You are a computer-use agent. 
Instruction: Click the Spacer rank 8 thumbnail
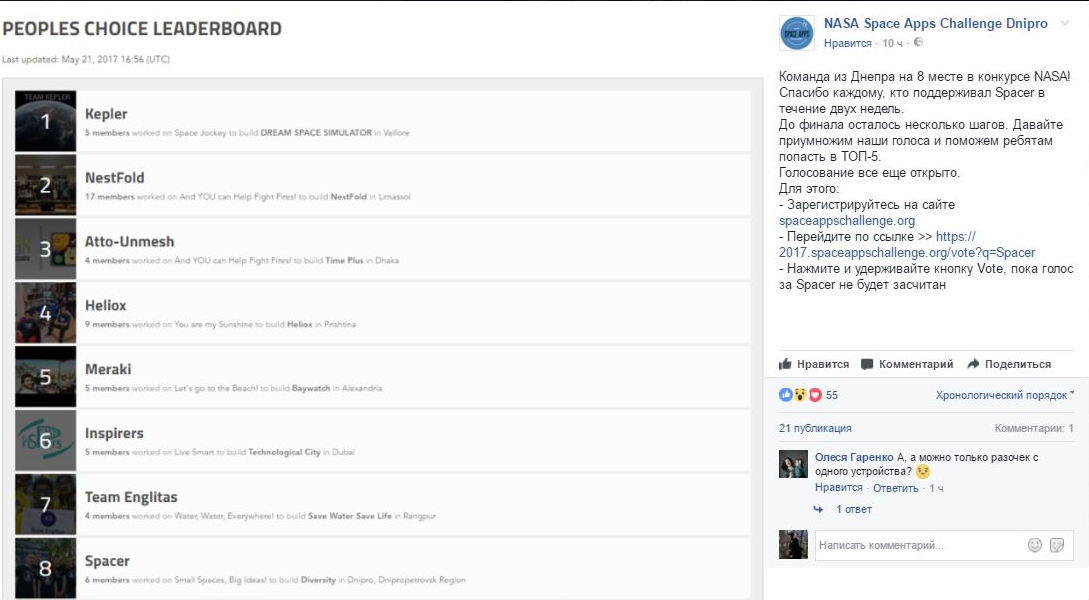point(45,568)
